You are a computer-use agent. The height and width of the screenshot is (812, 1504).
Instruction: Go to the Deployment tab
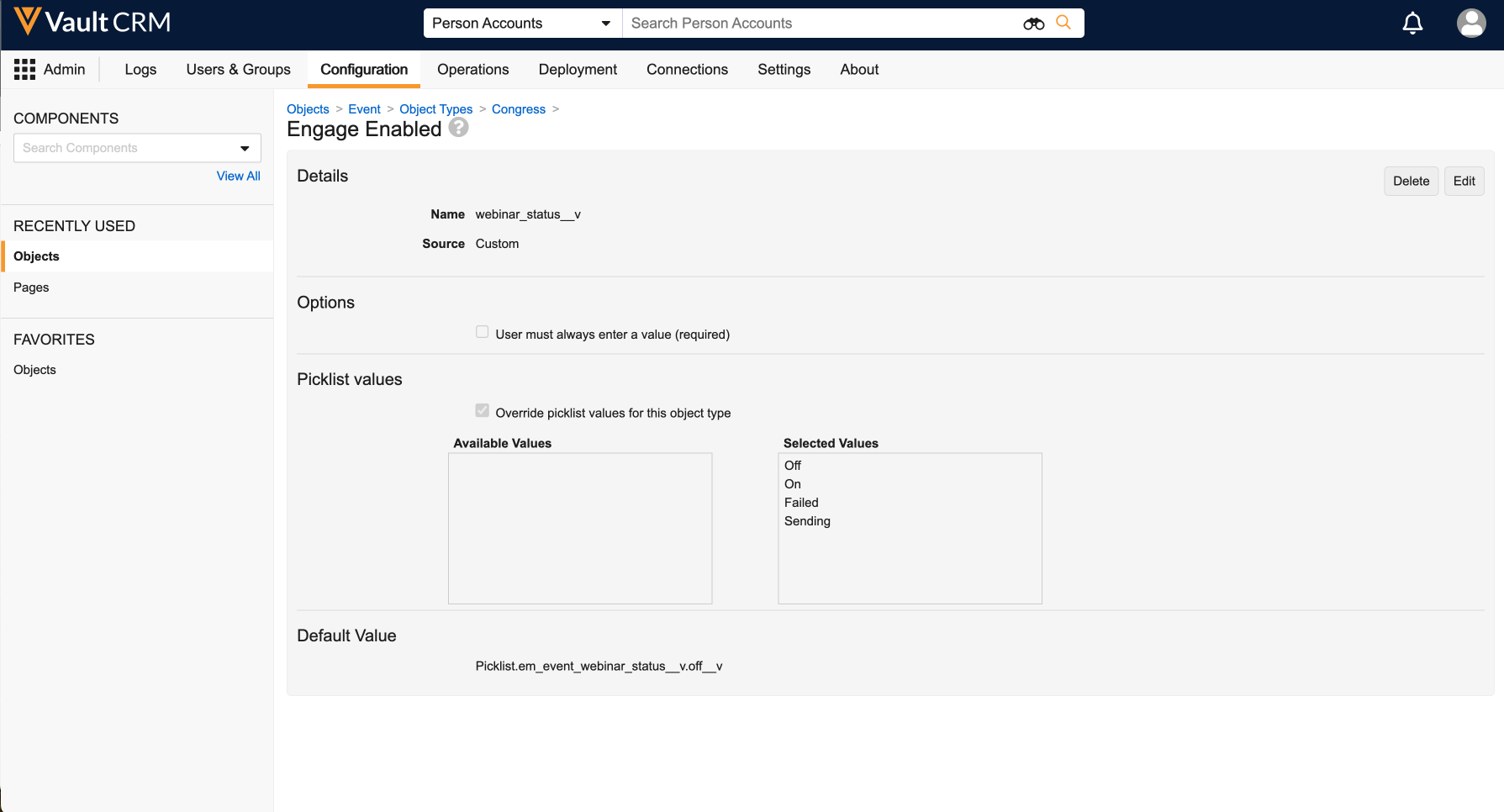(x=578, y=70)
